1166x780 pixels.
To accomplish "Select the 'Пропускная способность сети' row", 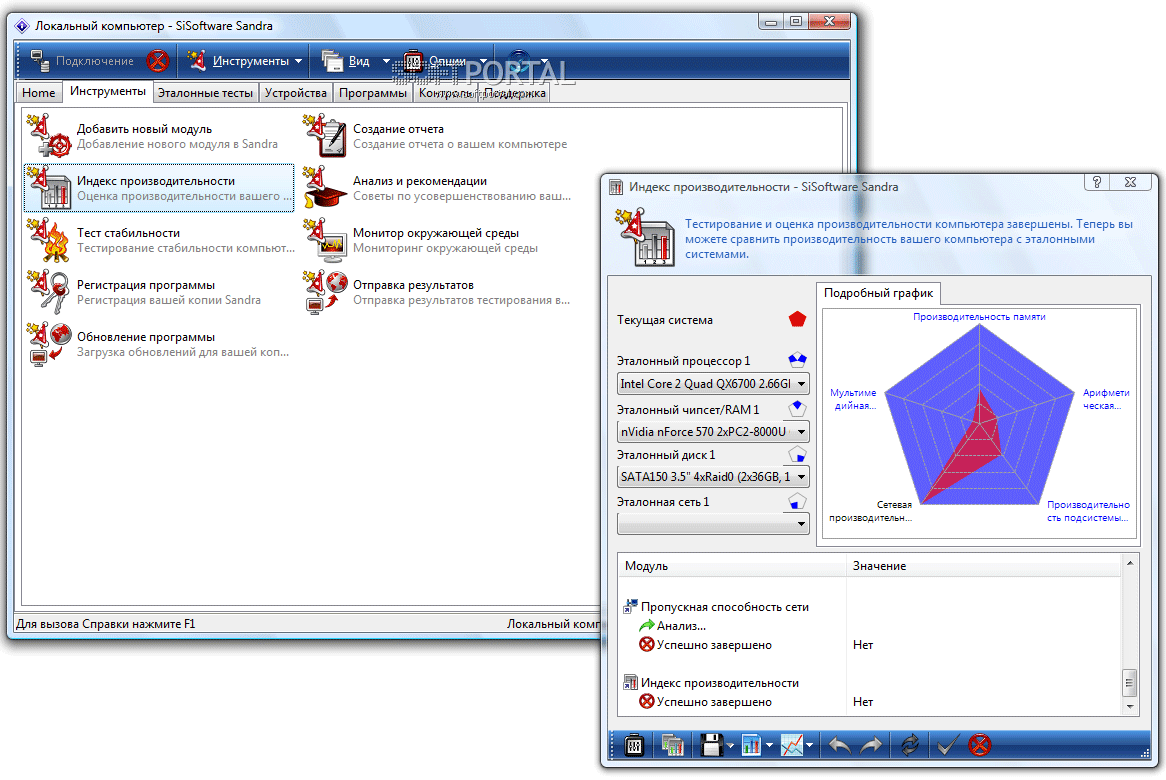I will (724, 607).
